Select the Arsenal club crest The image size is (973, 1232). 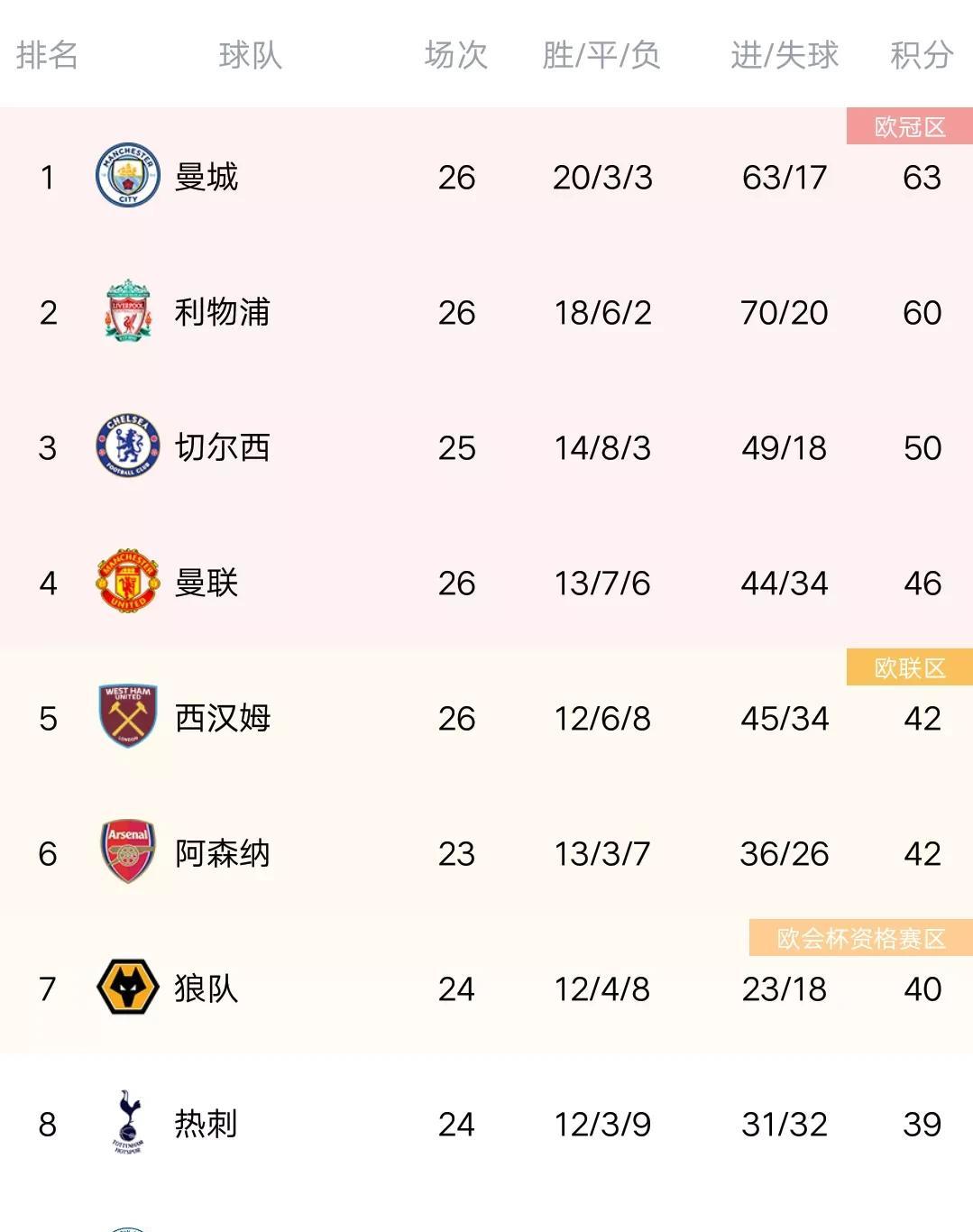(128, 851)
